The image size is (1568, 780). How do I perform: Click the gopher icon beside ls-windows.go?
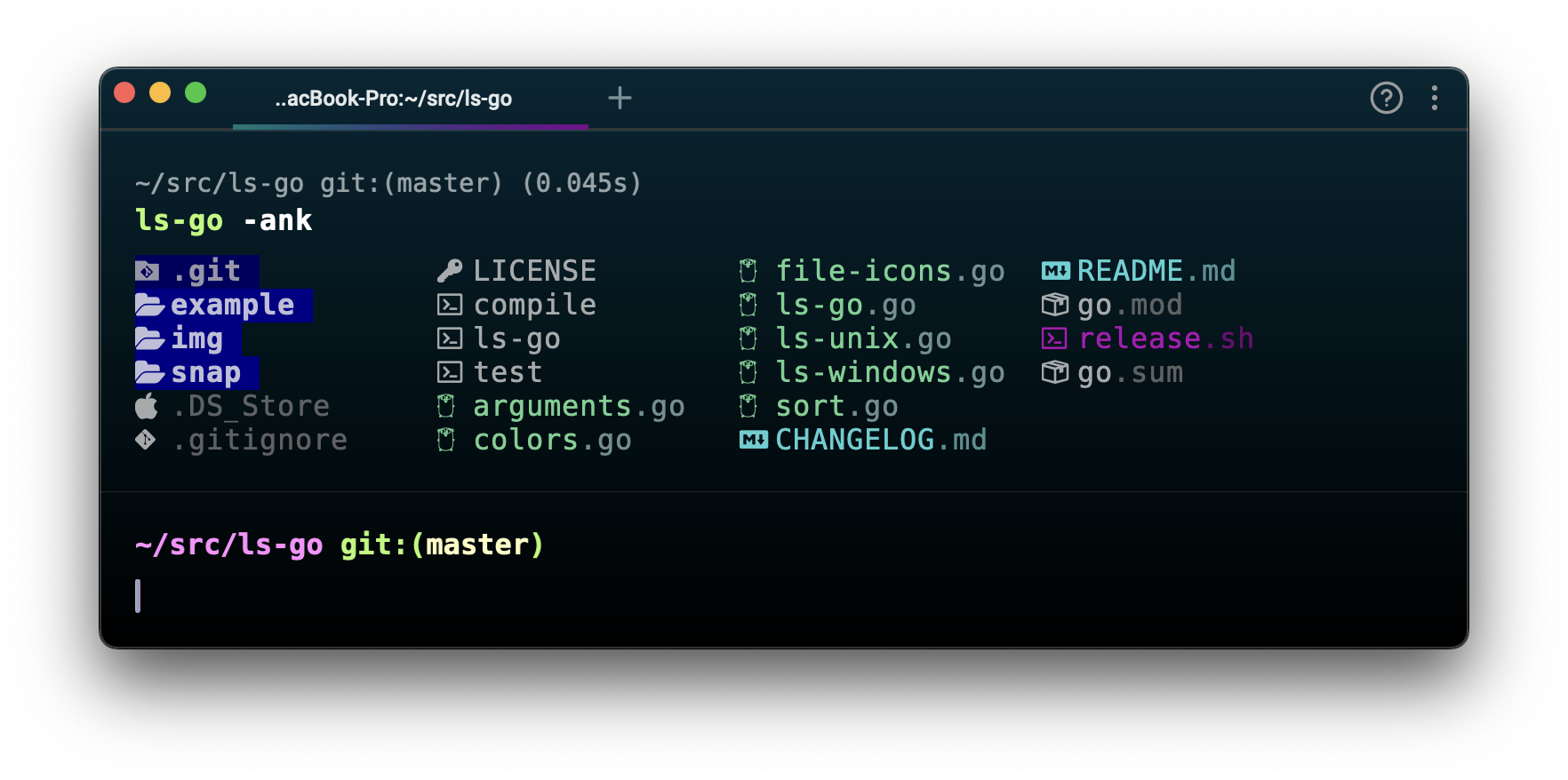(748, 372)
